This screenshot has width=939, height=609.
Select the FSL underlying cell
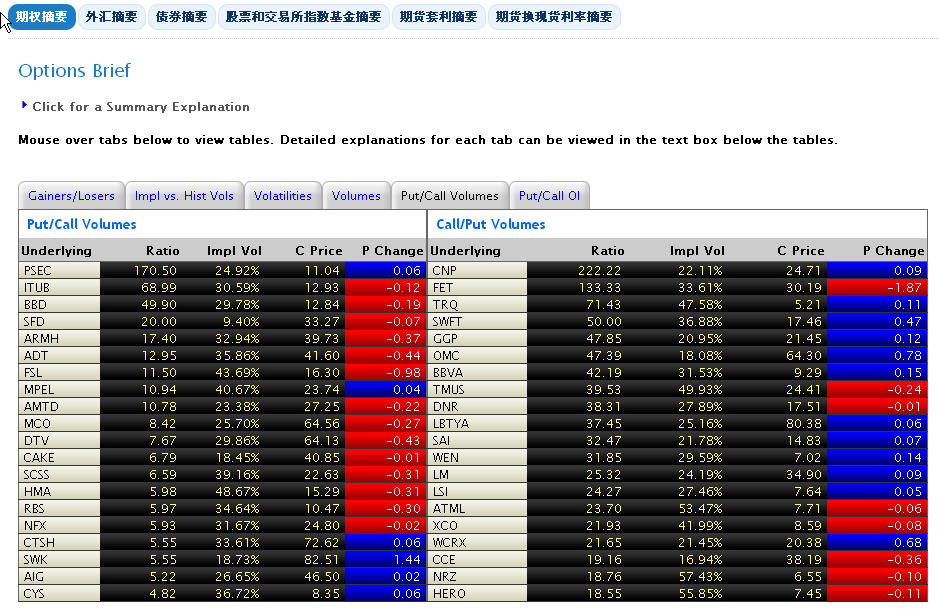(x=59, y=372)
